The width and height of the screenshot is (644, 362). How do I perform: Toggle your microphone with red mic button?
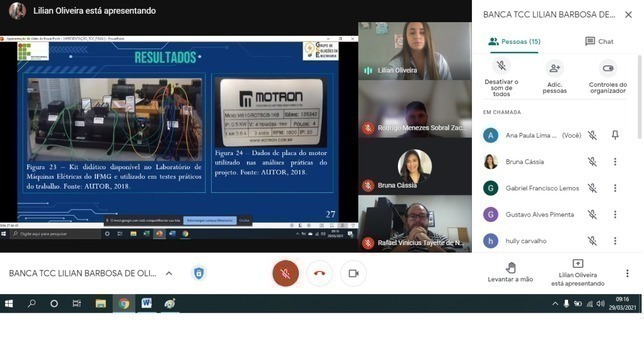point(285,273)
